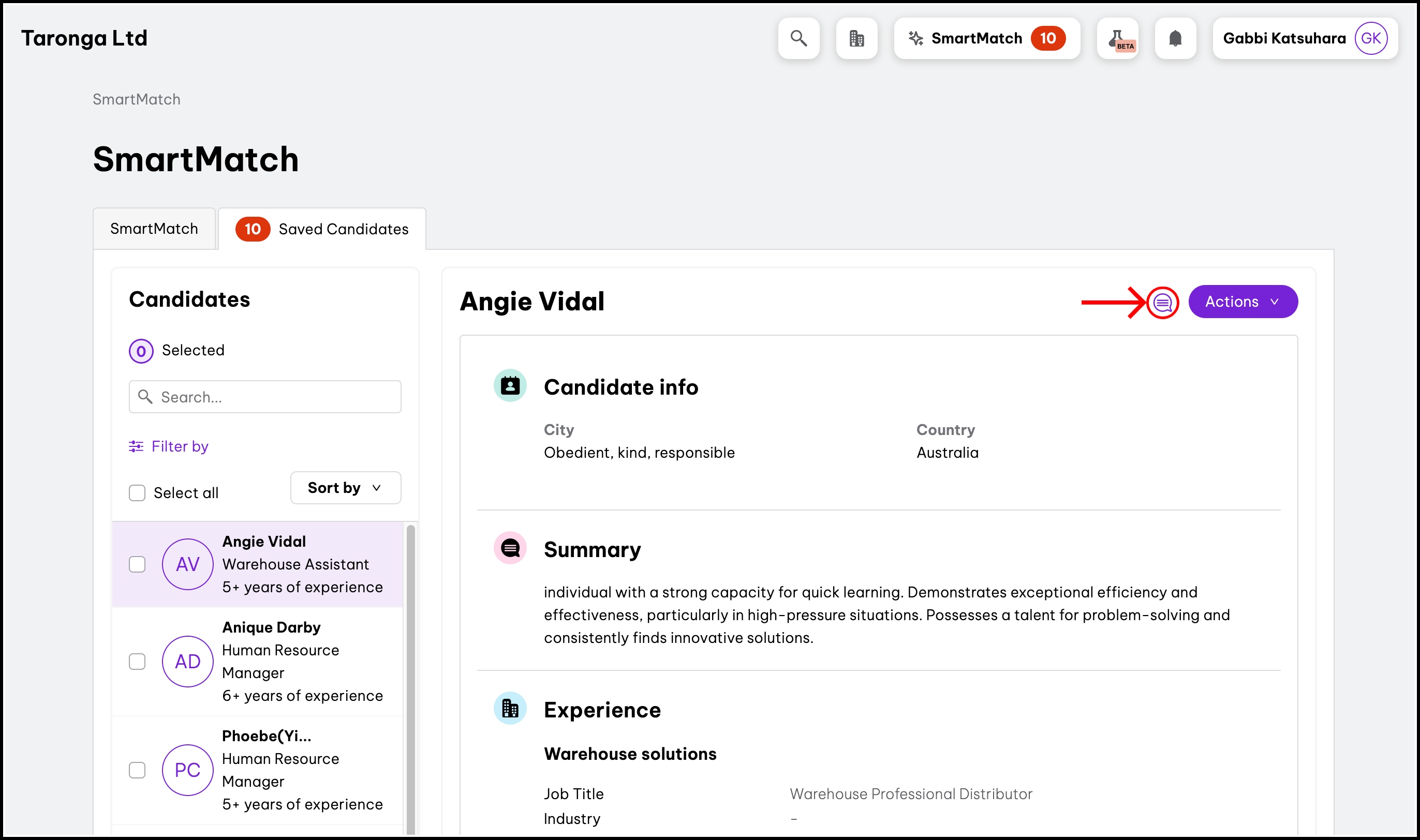Open the Sort by dropdown
1420x840 pixels.
tap(345, 488)
